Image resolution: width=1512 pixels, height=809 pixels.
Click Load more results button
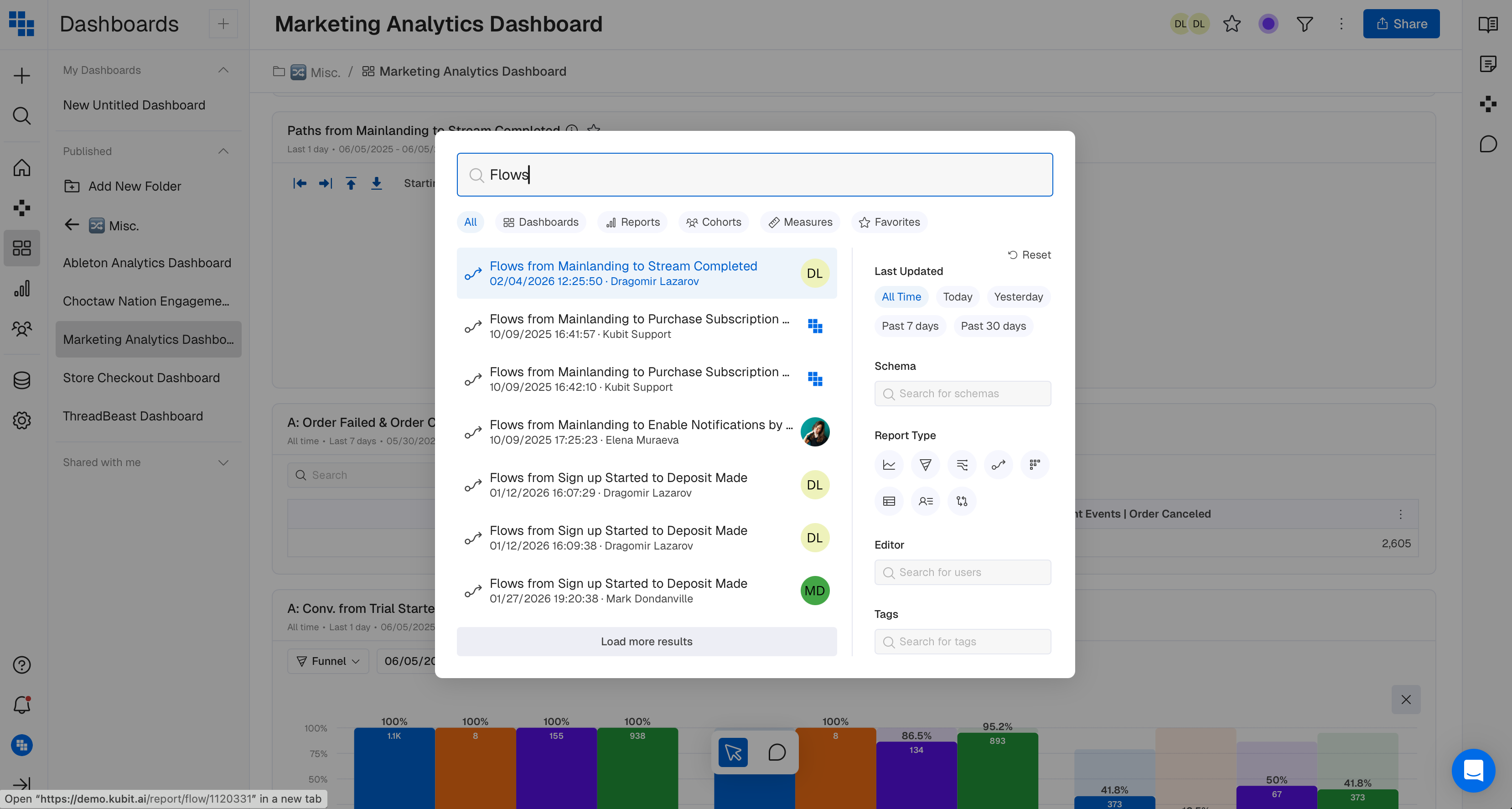coord(646,642)
